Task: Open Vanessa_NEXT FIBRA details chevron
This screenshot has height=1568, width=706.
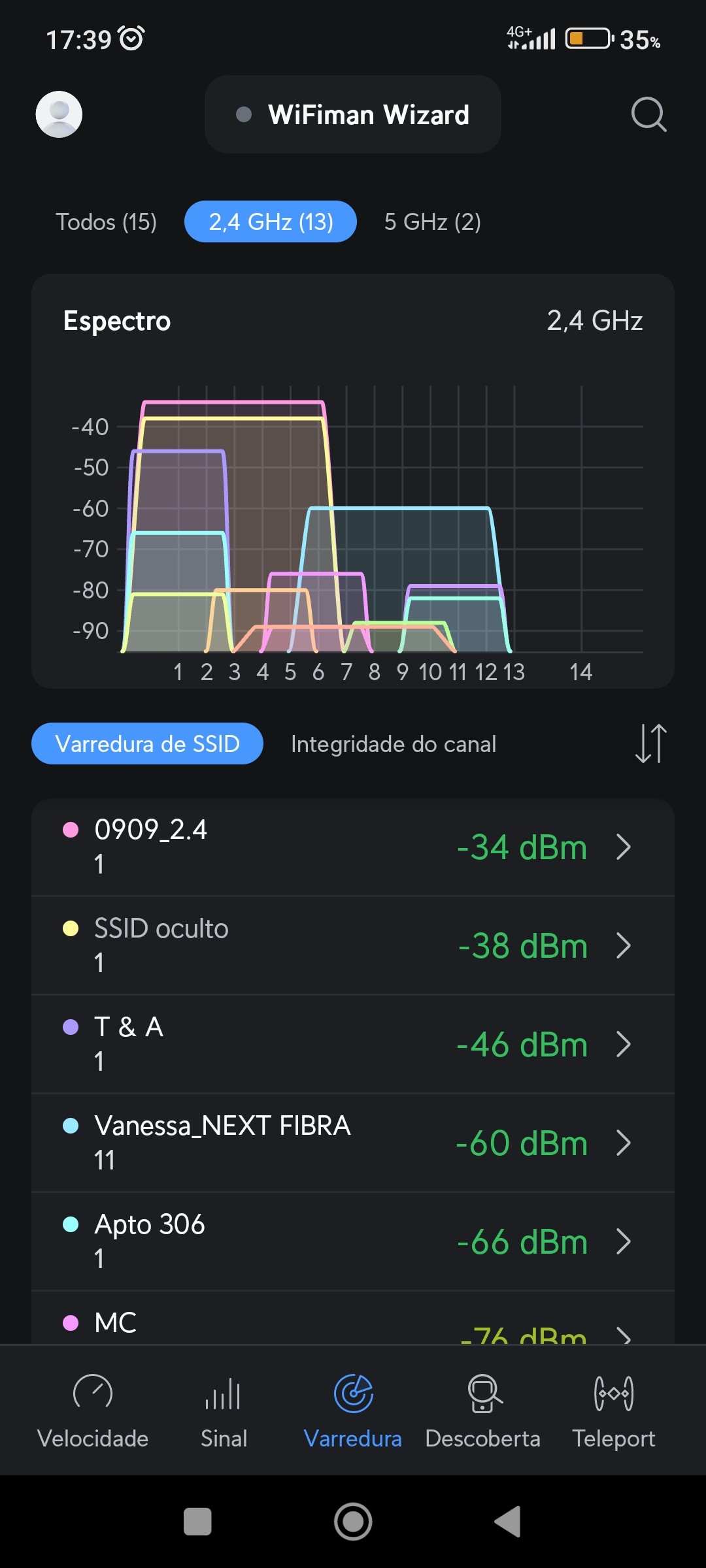Action: (x=624, y=1143)
